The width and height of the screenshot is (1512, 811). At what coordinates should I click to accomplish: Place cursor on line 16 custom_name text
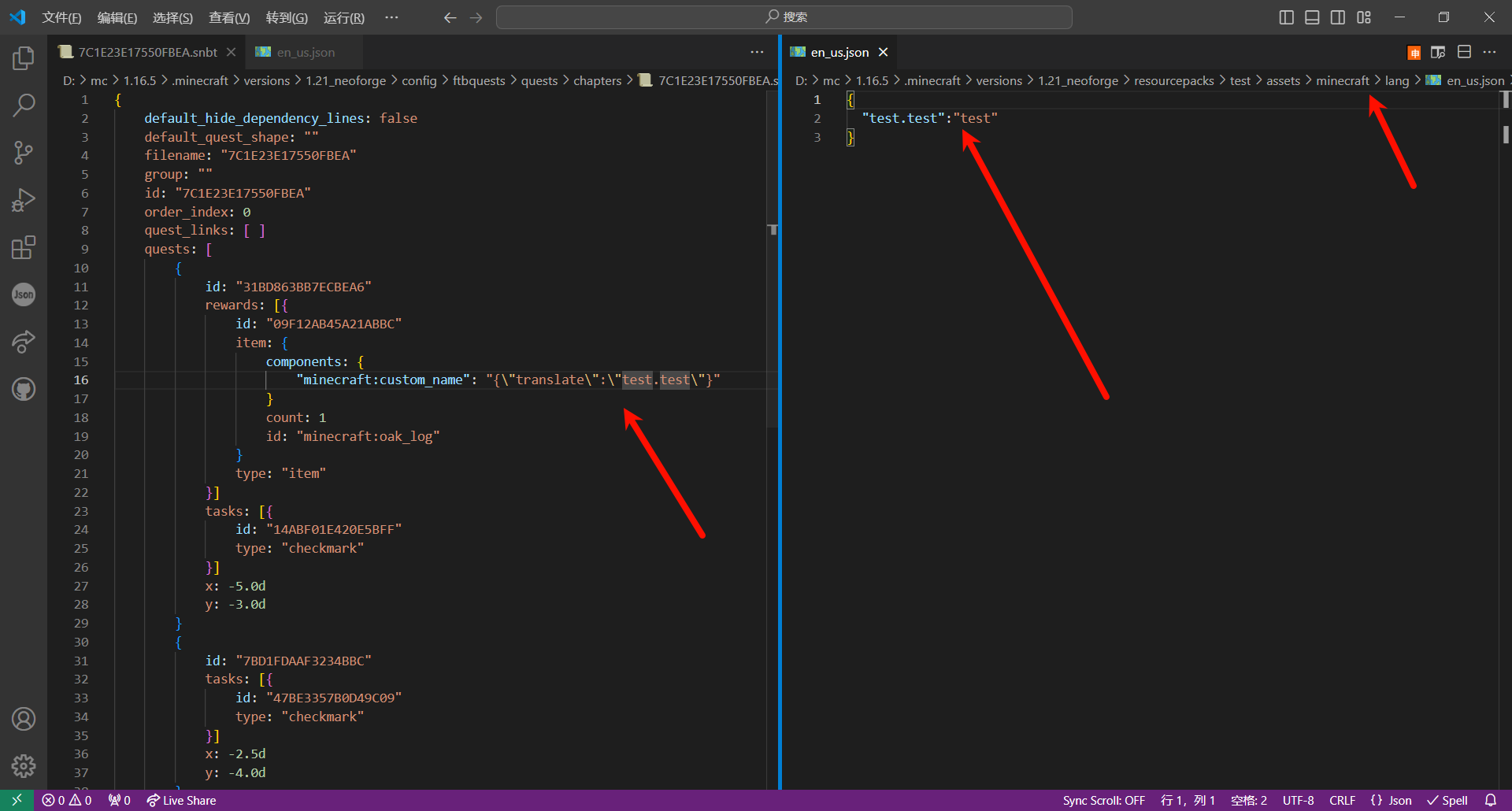pyautogui.click(x=383, y=380)
